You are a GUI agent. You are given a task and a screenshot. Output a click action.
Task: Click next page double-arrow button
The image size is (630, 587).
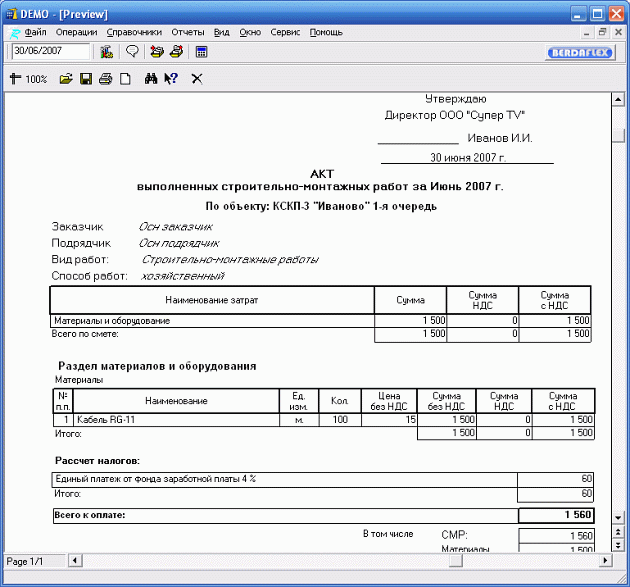(x=618, y=545)
